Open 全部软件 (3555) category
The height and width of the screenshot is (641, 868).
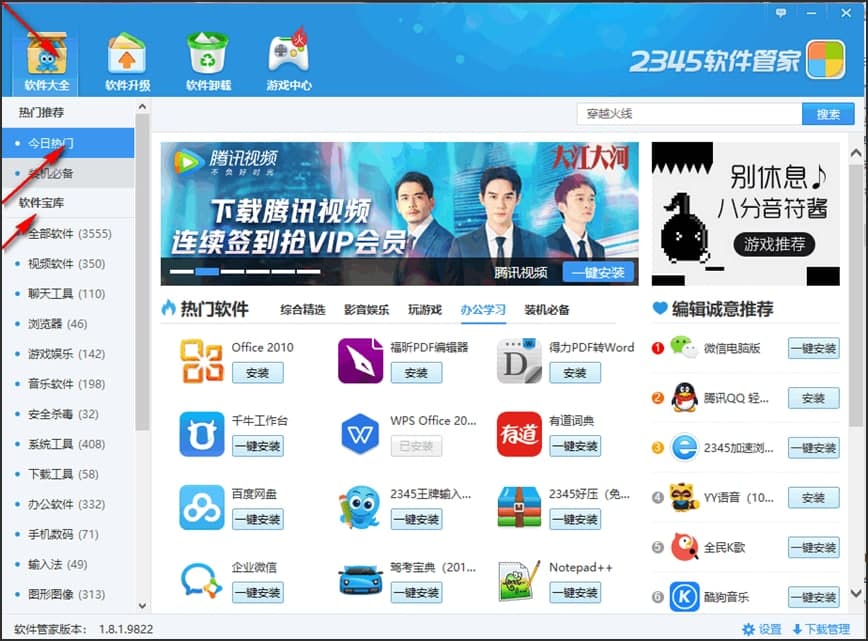click(68, 234)
